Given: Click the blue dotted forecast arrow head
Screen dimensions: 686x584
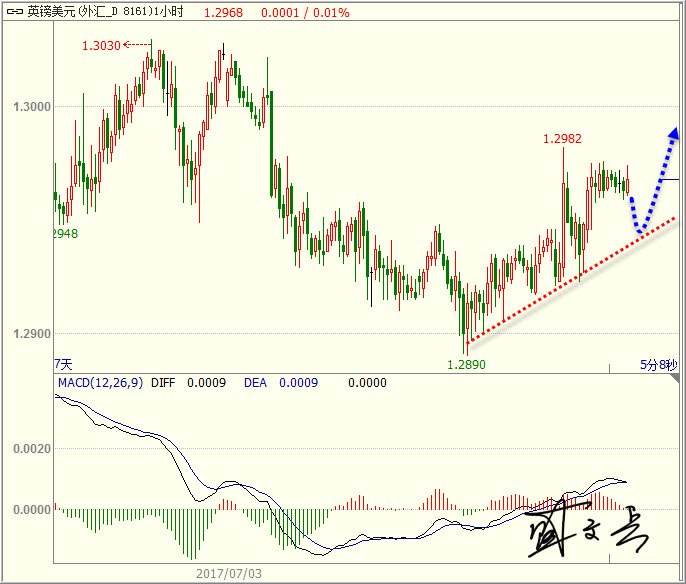Looking at the screenshot, I should pos(674,132).
